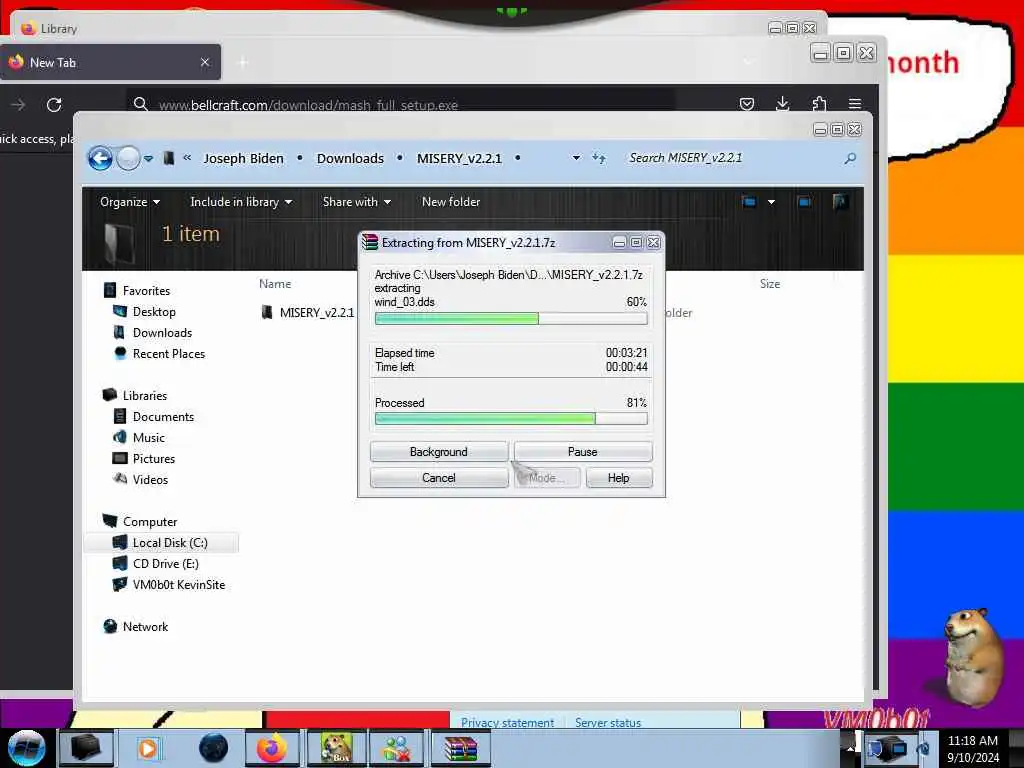
Task: Select Favorites in the navigation pane
Action: pyautogui.click(x=146, y=291)
